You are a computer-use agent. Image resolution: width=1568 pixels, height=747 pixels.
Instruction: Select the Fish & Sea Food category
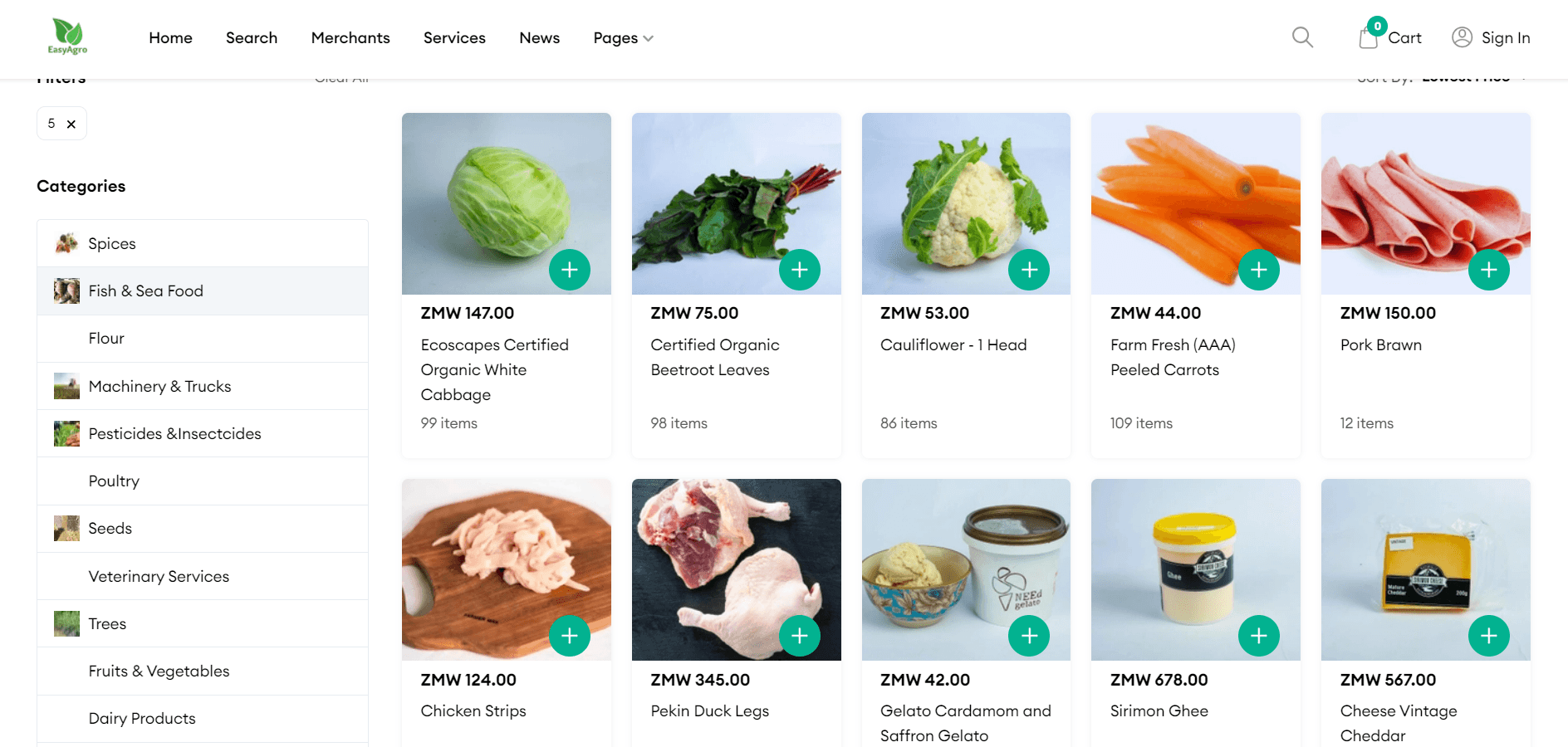203,291
